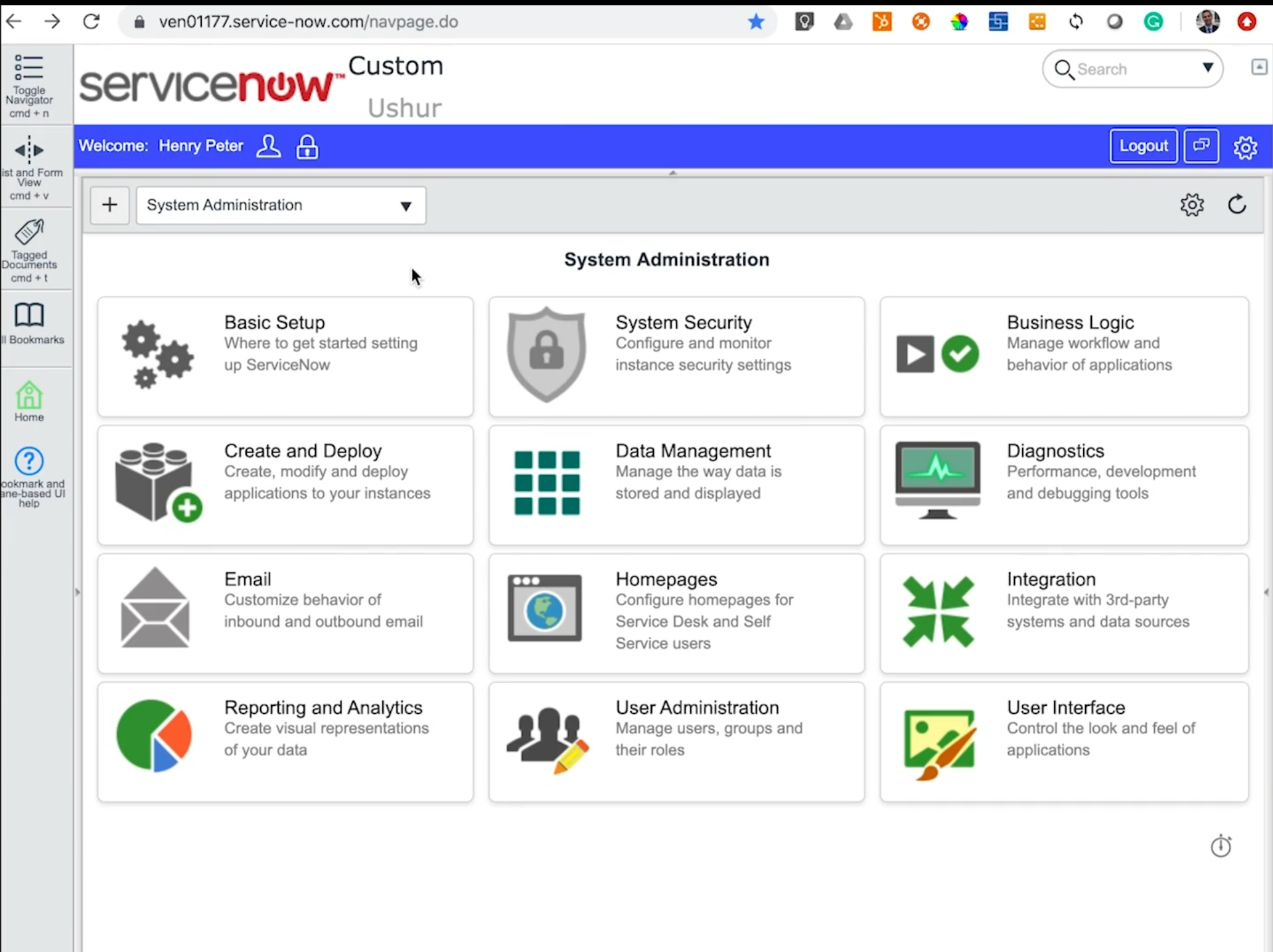Click the top-right collapse header button
The width and height of the screenshot is (1273, 952).
pos(1259,66)
